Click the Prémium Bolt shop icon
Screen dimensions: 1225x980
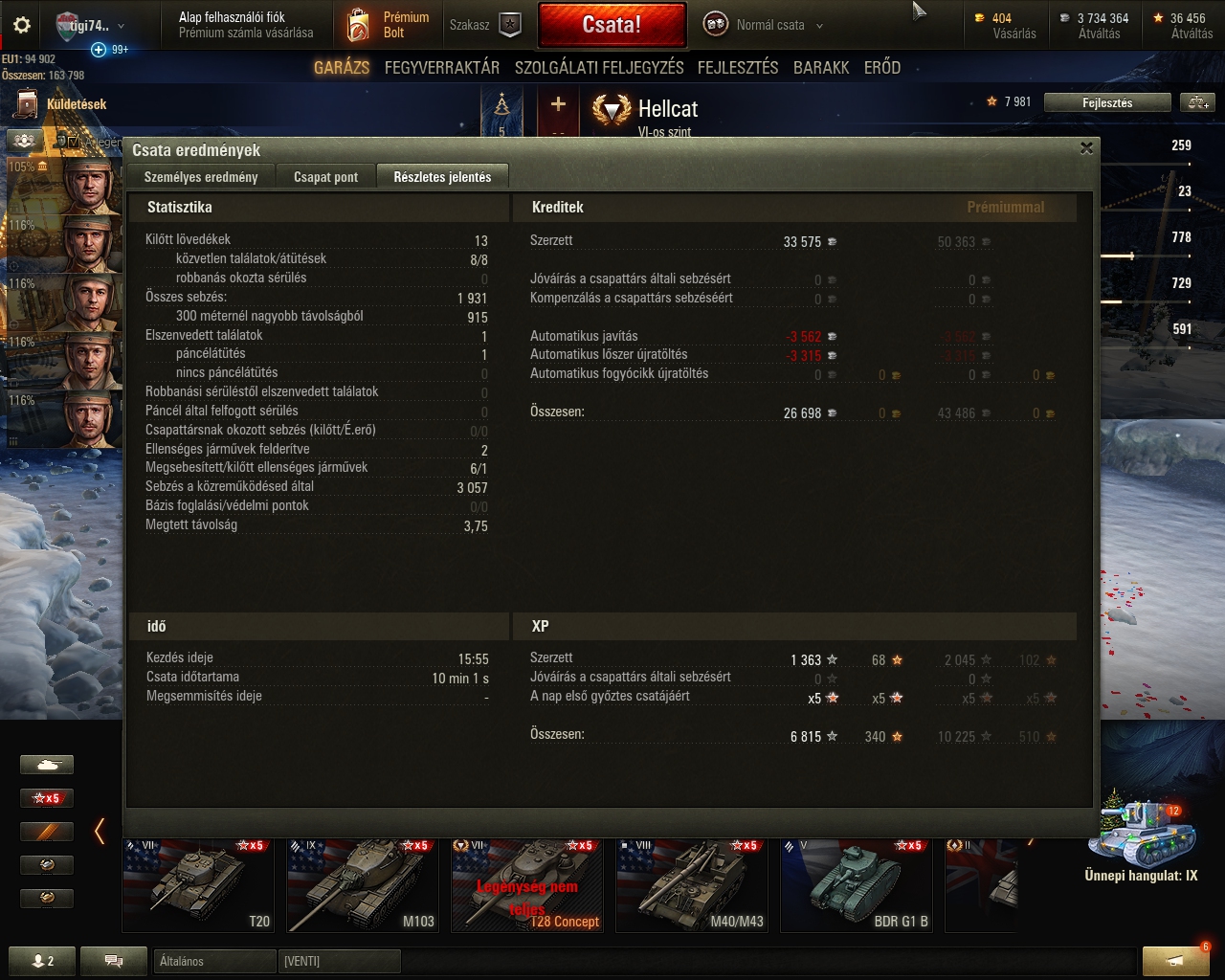click(x=358, y=25)
